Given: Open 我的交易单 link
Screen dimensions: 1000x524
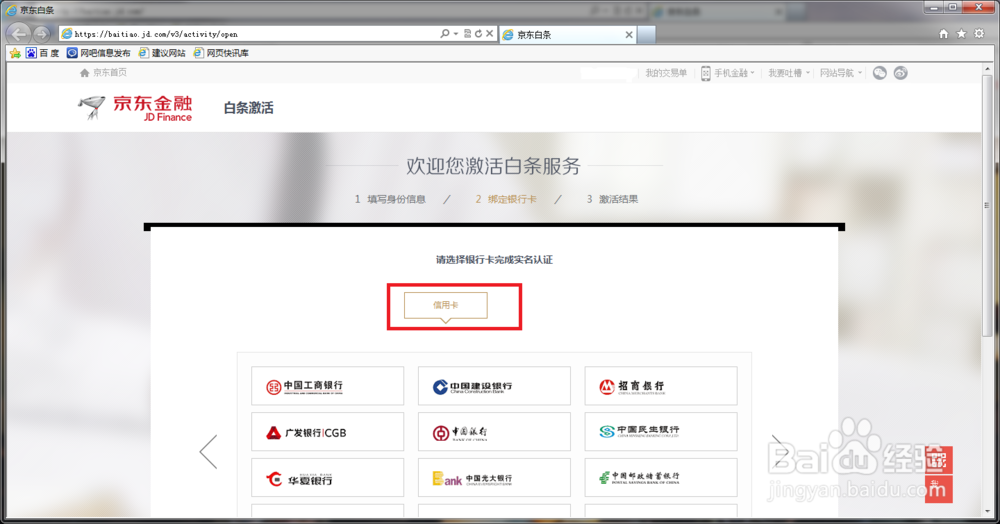Looking at the screenshot, I should (x=666, y=73).
